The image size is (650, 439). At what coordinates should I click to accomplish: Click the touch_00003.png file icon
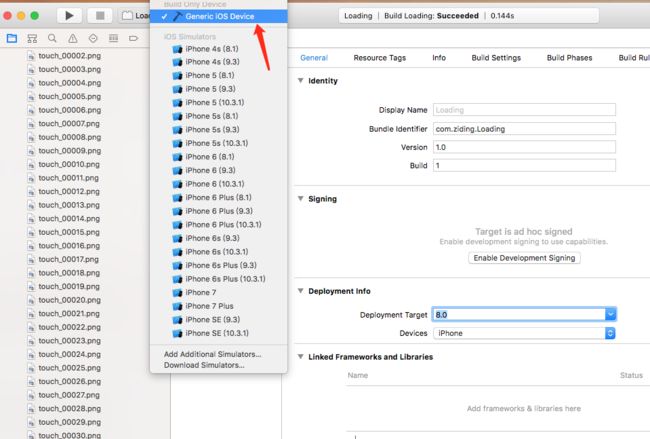(31, 69)
